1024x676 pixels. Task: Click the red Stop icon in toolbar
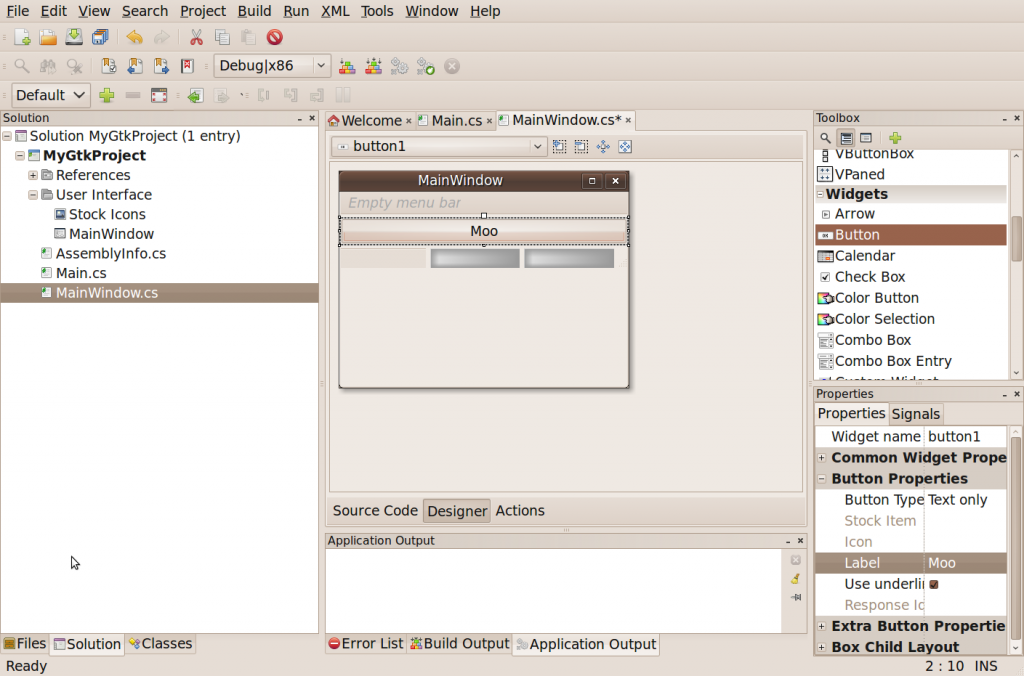tap(274, 37)
